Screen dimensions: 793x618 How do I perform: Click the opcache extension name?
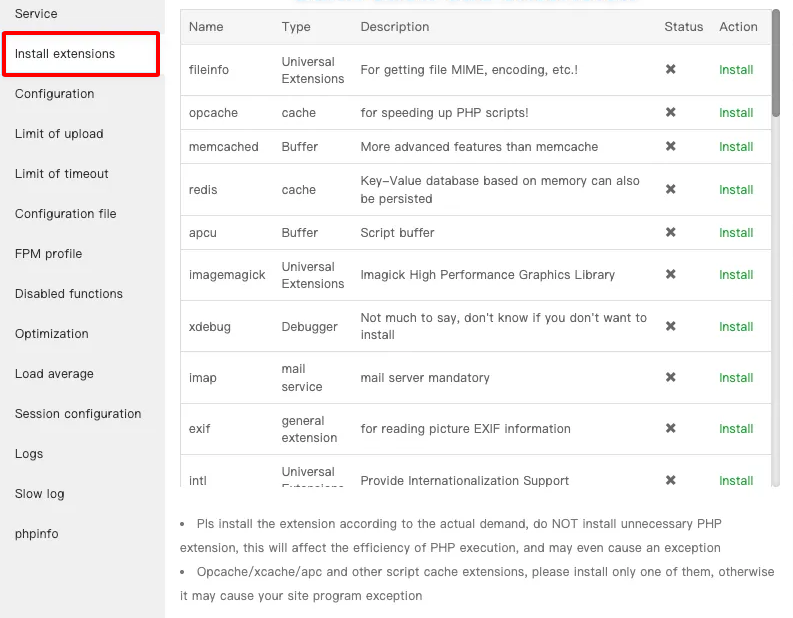(x=213, y=113)
